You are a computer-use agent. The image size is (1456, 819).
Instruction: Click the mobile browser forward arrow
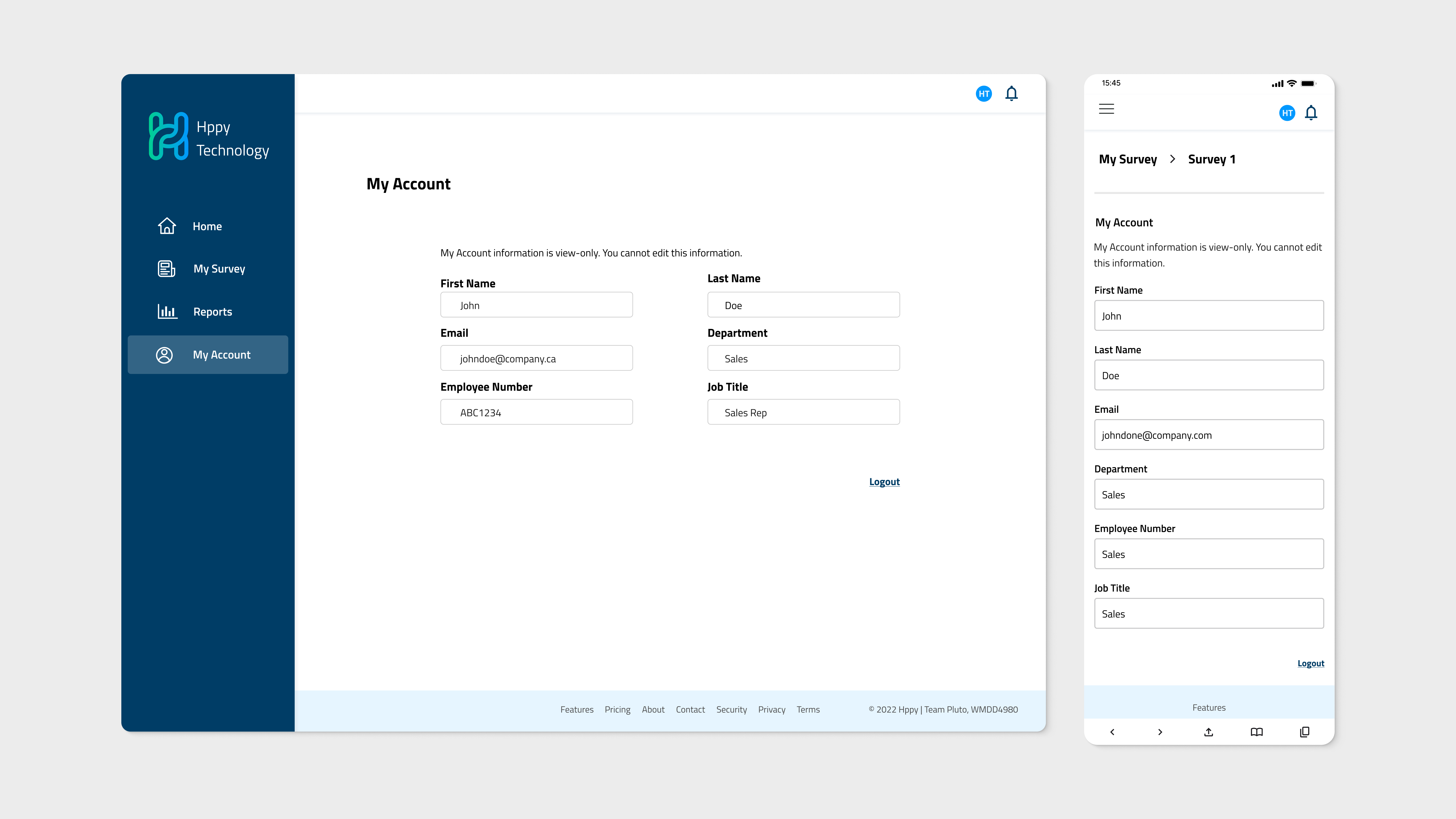click(x=1161, y=732)
